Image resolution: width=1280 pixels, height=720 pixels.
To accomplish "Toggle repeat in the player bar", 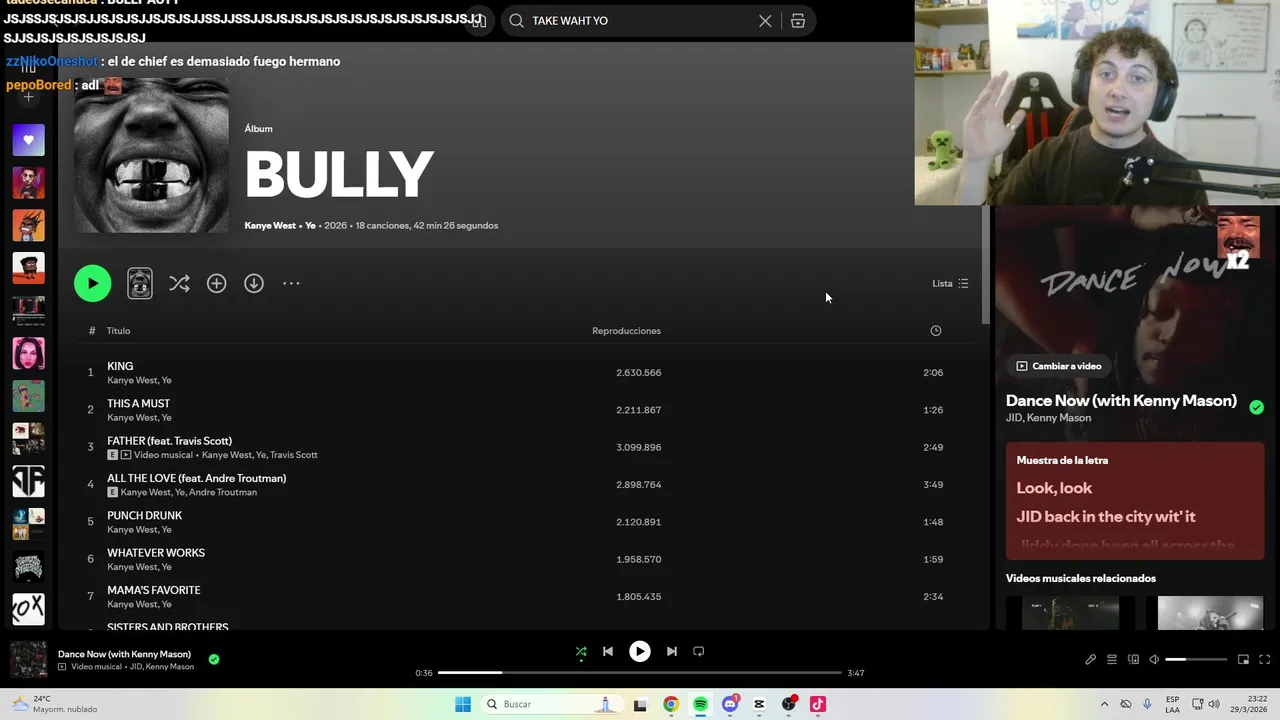I will click(699, 651).
